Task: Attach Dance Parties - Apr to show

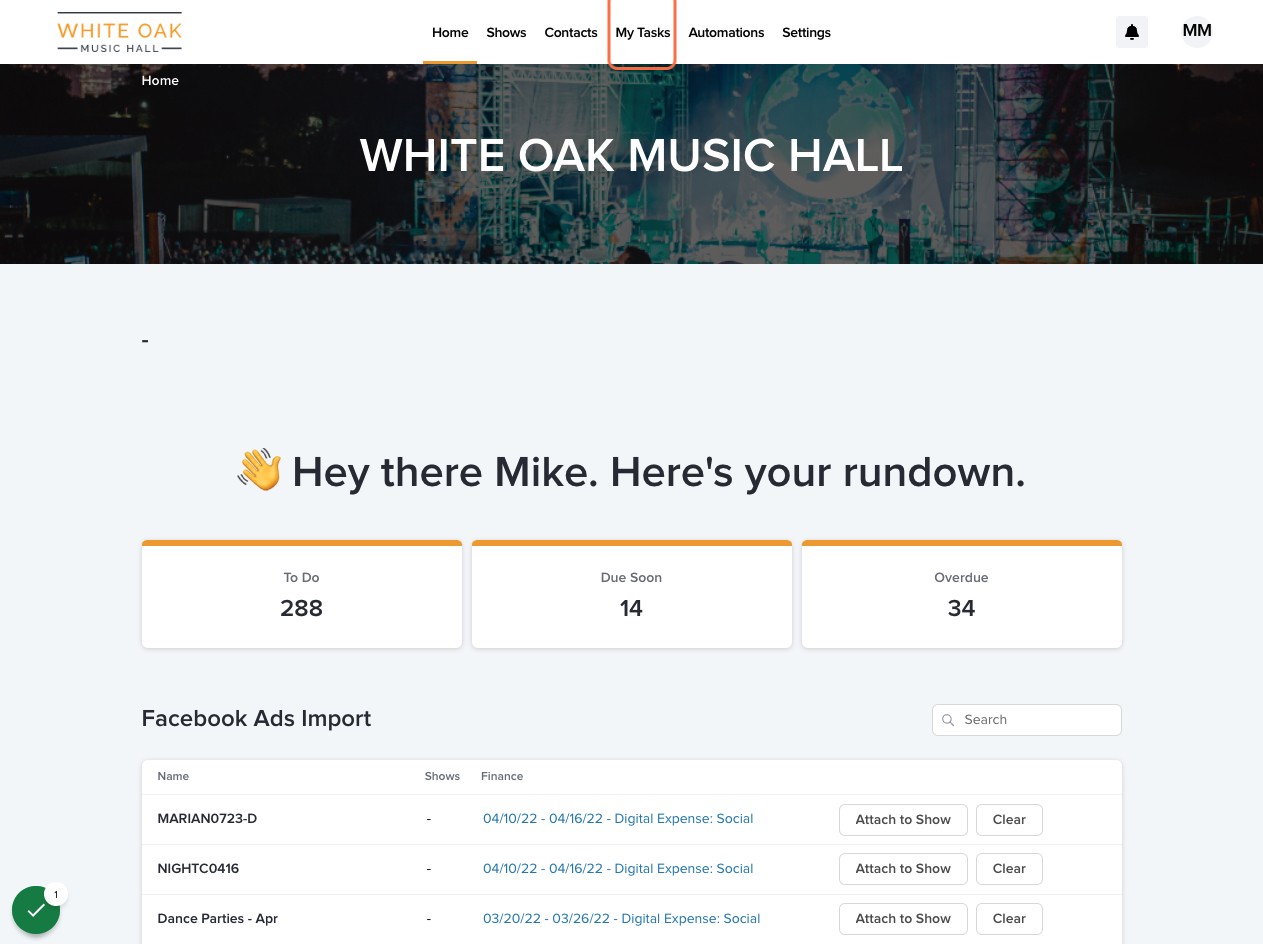Action: coord(903,919)
